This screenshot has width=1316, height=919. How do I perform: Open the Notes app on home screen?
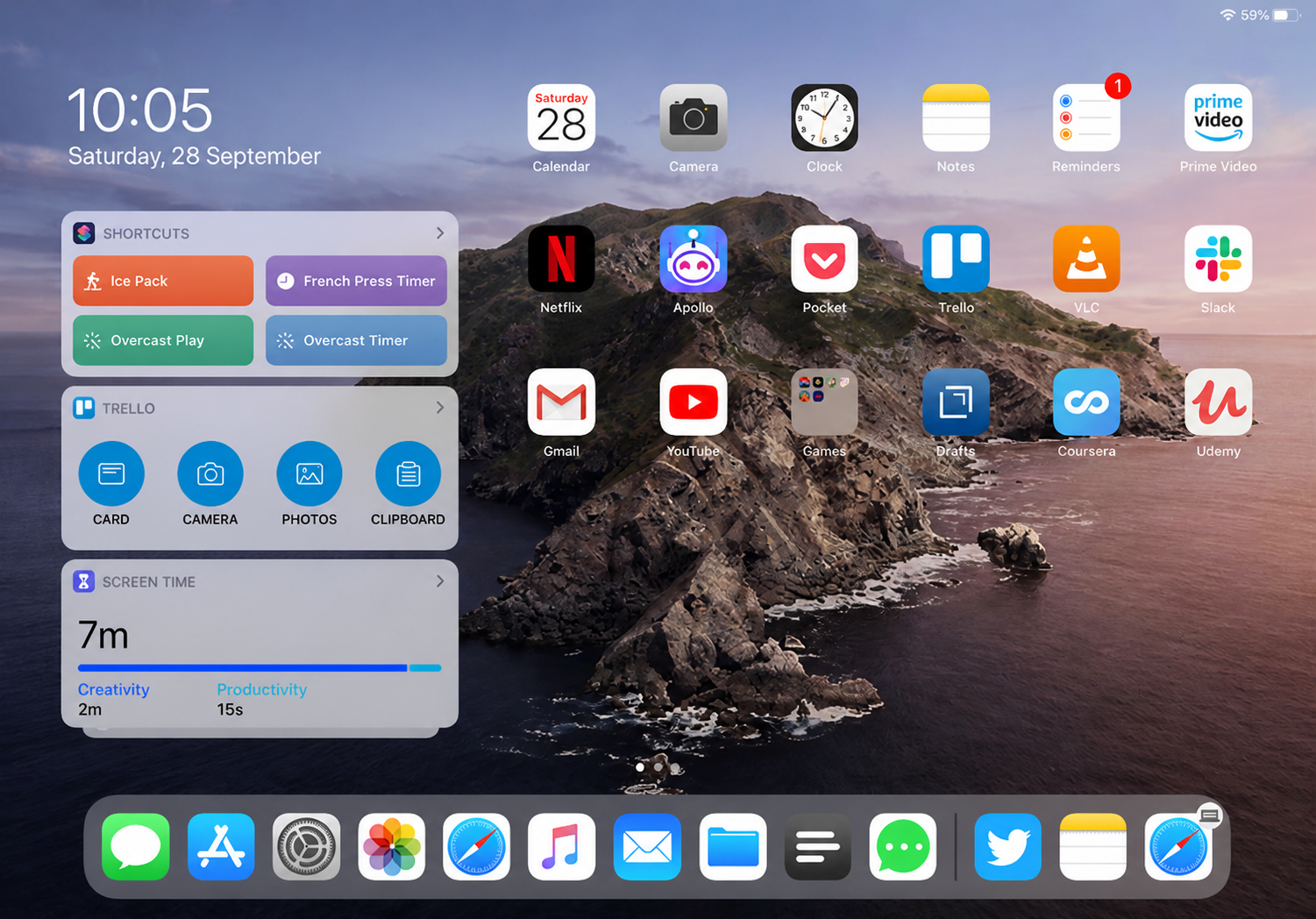tap(956, 118)
